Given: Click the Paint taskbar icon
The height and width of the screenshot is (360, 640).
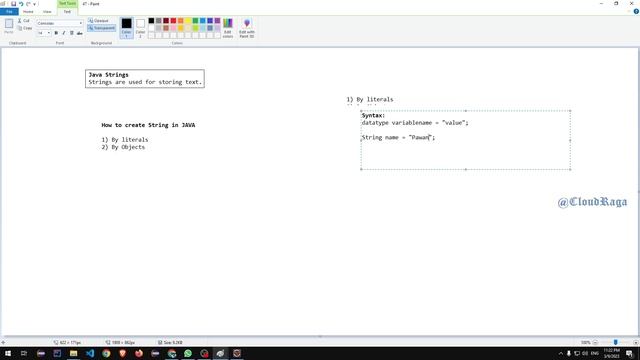Looking at the screenshot, I should (220, 353).
